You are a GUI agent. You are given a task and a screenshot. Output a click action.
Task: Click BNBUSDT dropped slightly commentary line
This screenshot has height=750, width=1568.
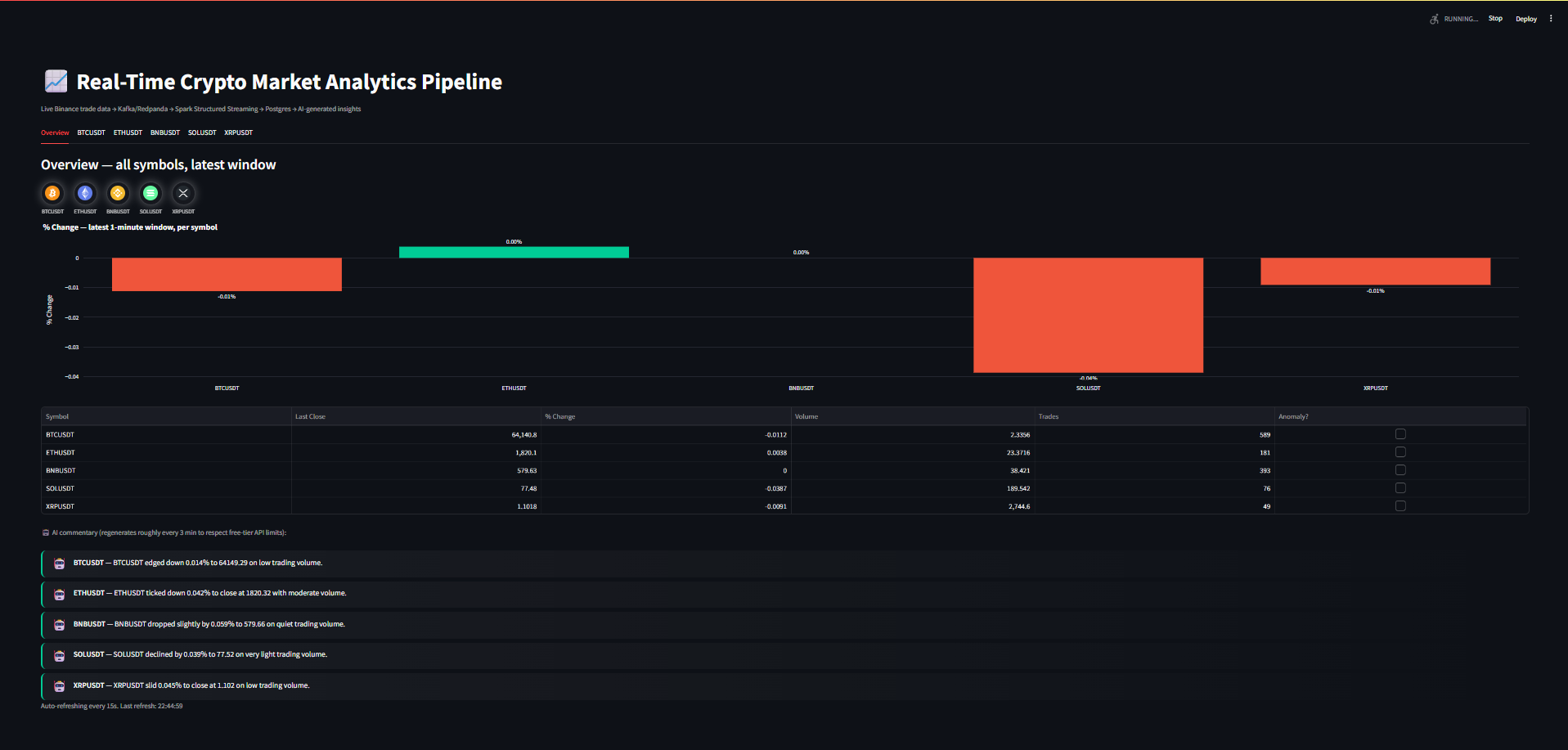pyautogui.click(x=209, y=624)
